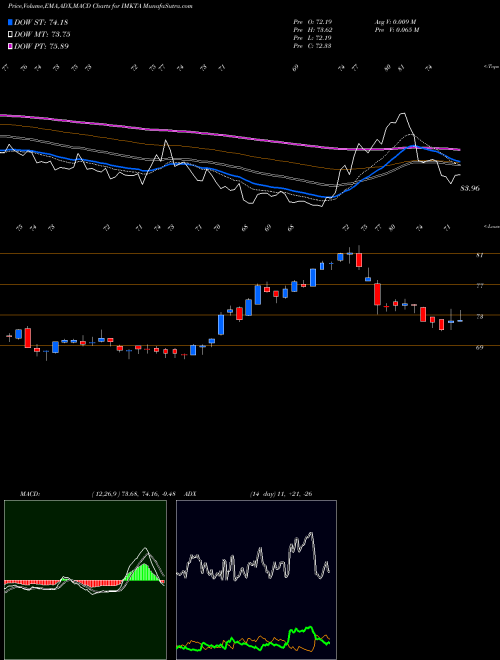Screen dimensions: 500x660
Task: Click the ADX chart panel
Action: tap(256, 580)
